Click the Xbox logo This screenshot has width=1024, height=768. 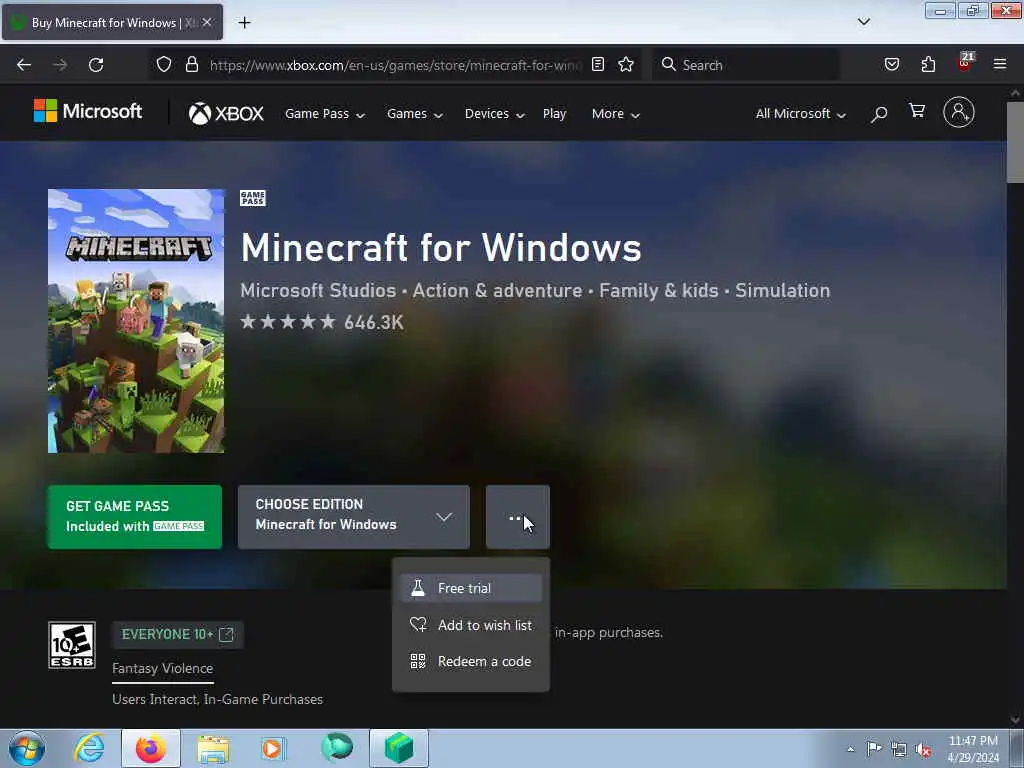tap(226, 114)
